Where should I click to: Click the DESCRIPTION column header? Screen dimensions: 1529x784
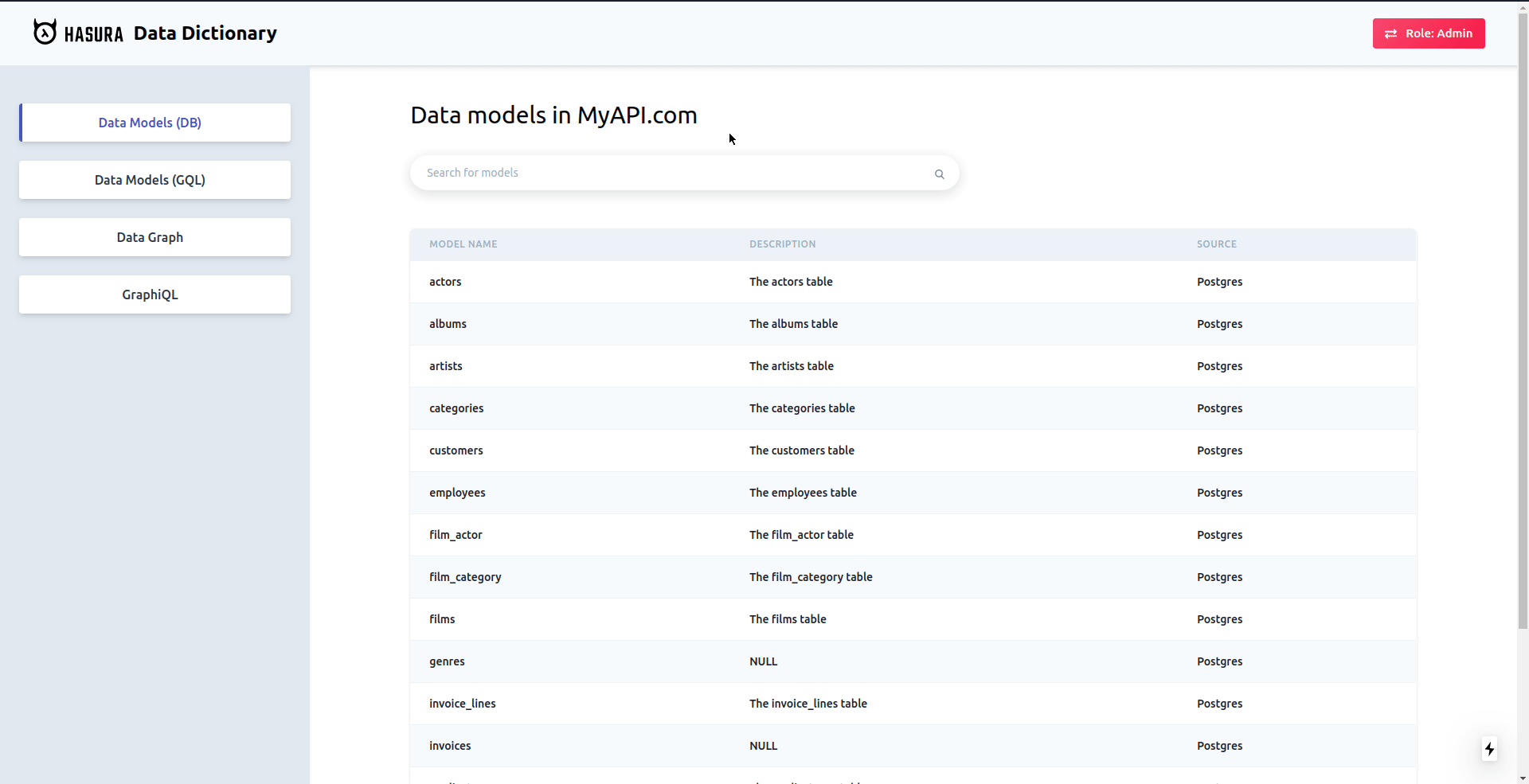pos(782,244)
